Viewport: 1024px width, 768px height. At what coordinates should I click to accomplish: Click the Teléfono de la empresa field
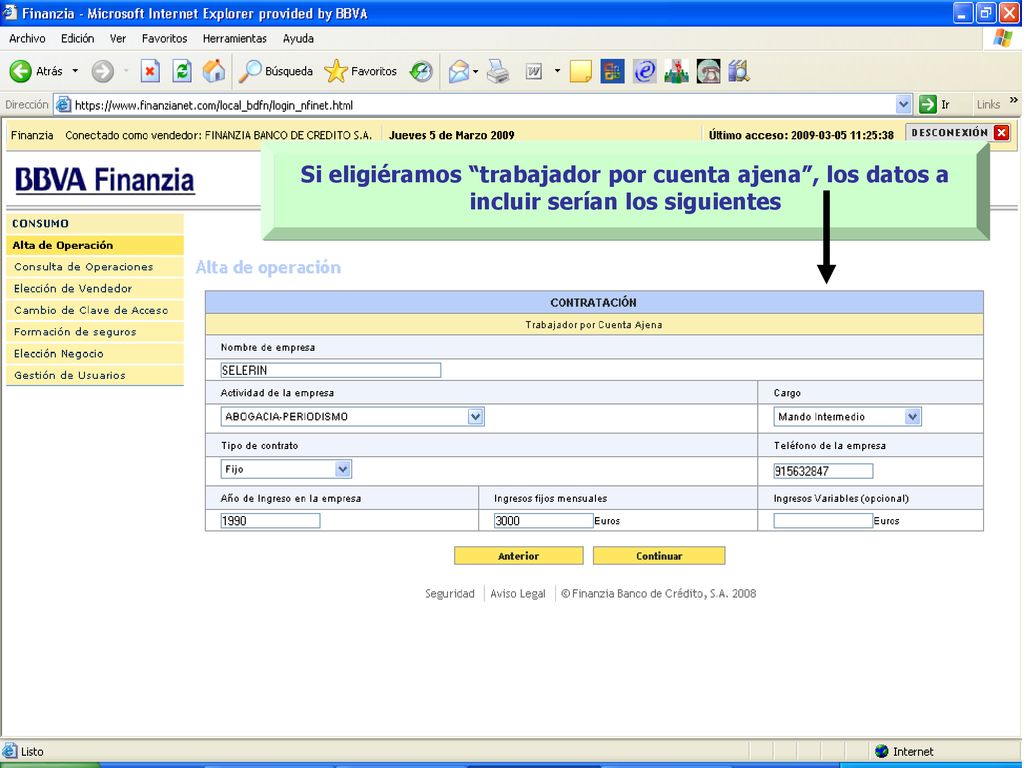[824, 471]
